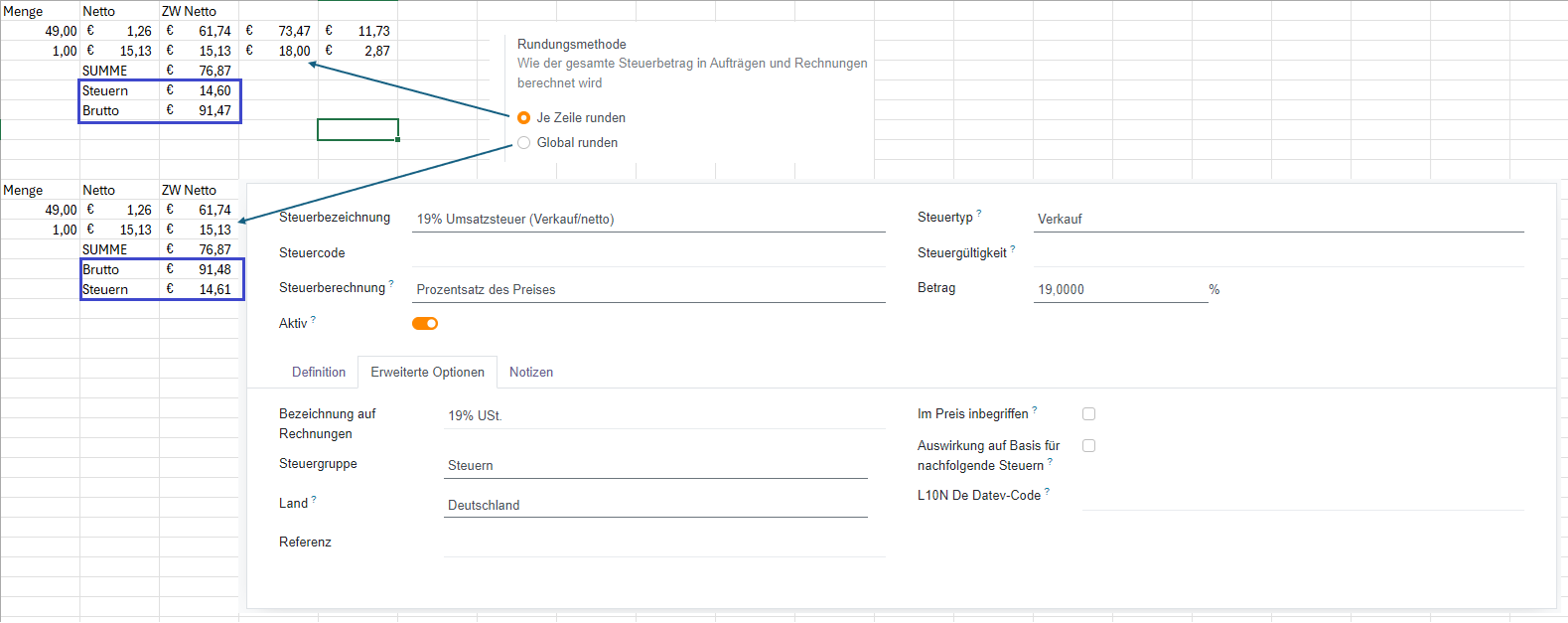
Task: Click the Steuerbezeichnung field with 19% Umsatzsteuer
Action: coord(648,219)
